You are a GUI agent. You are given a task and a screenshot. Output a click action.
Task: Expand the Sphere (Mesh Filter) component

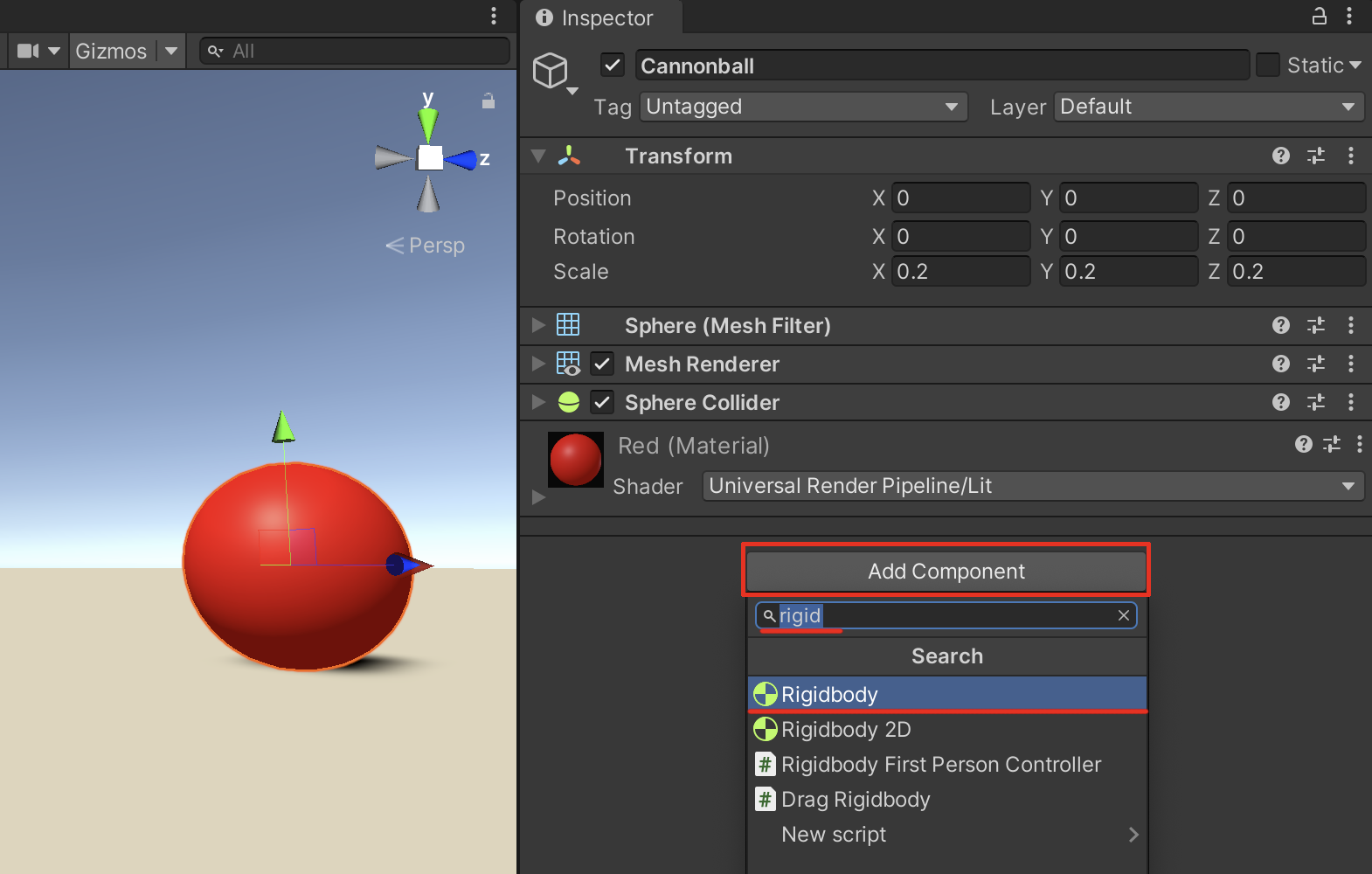[x=538, y=325]
